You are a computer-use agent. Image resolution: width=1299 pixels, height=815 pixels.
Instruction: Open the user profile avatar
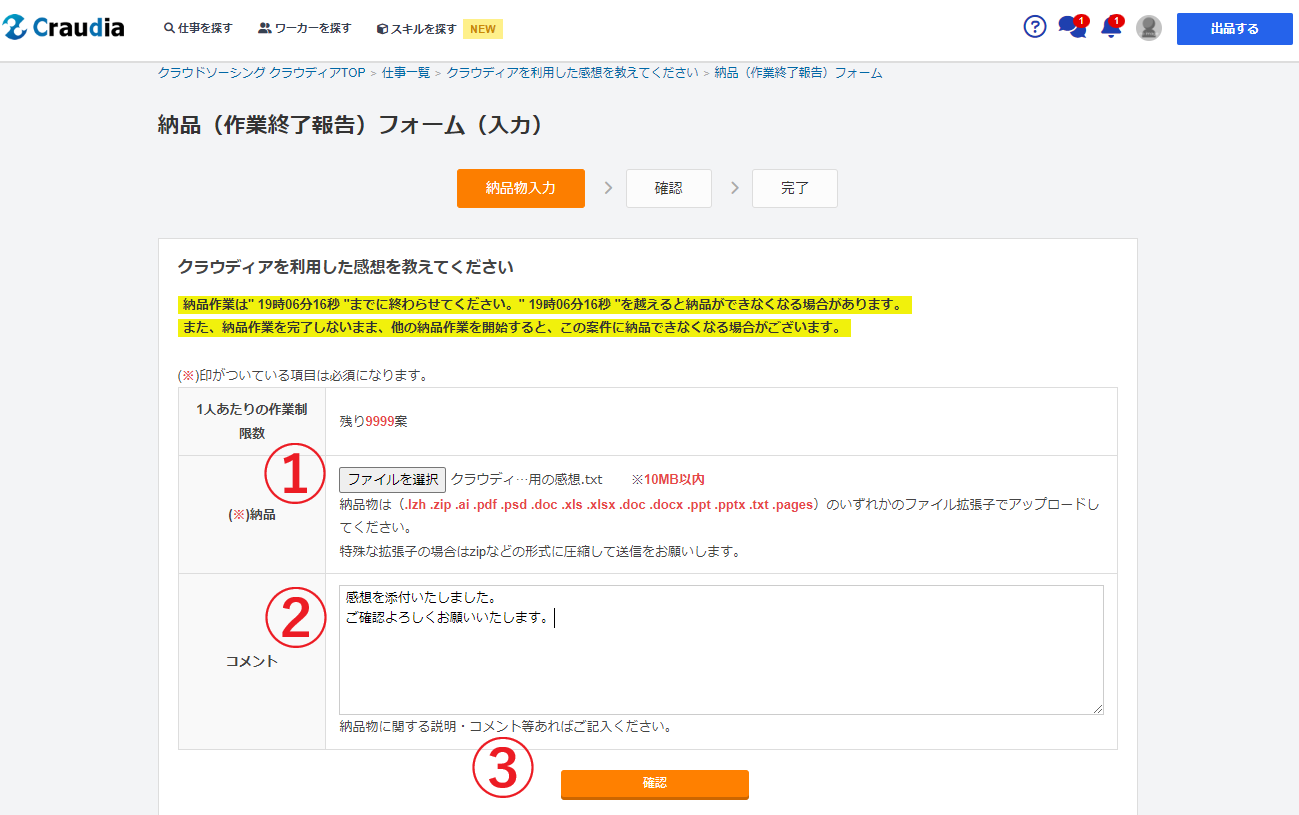point(1149,28)
